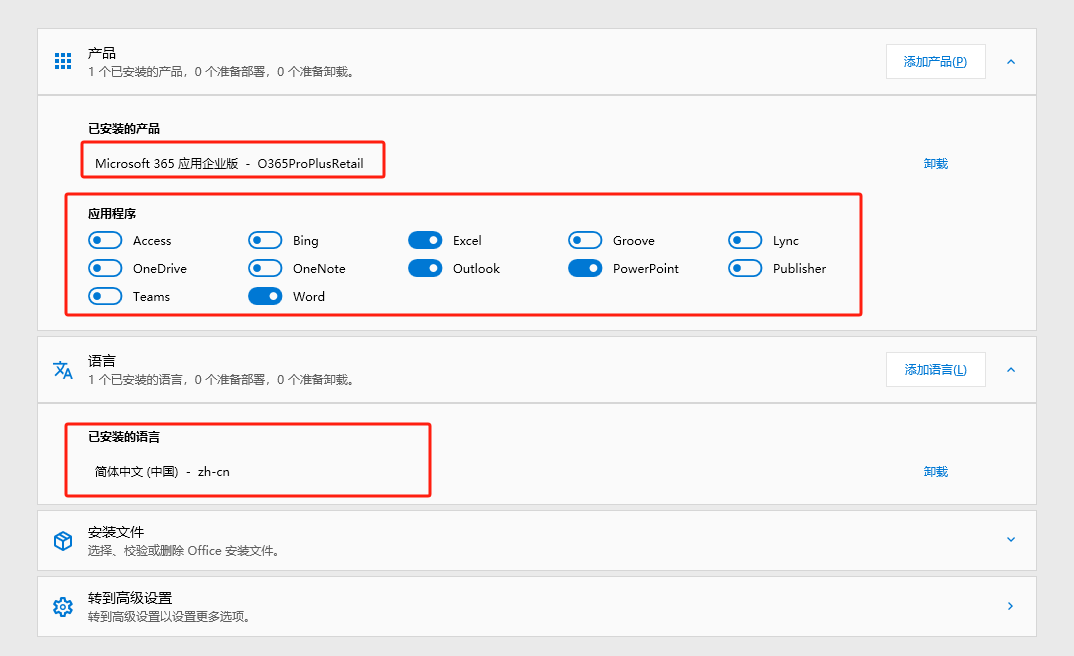1074x656 pixels.
Task: Collapse the 产品 section chevron
Action: pyautogui.click(x=1011, y=62)
